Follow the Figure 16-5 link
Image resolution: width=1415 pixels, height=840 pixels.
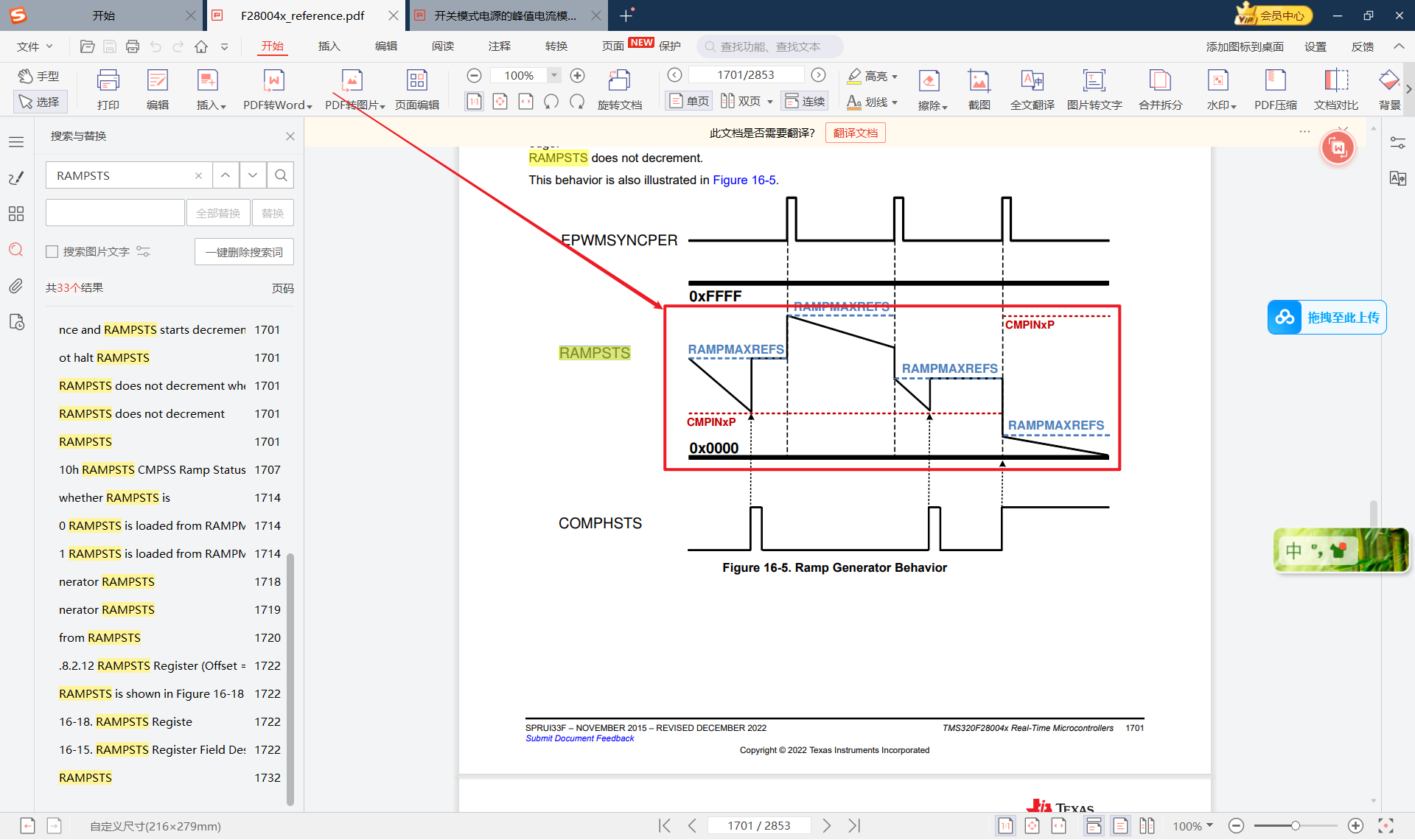pyautogui.click(x=744, y=181)
